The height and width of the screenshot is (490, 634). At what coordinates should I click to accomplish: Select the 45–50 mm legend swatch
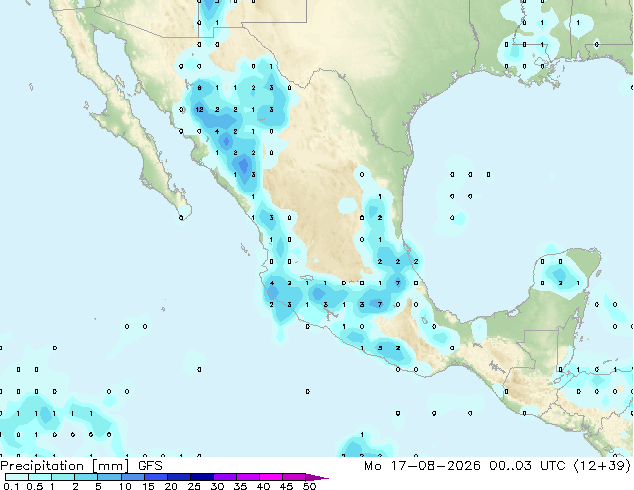click(294, 477)
